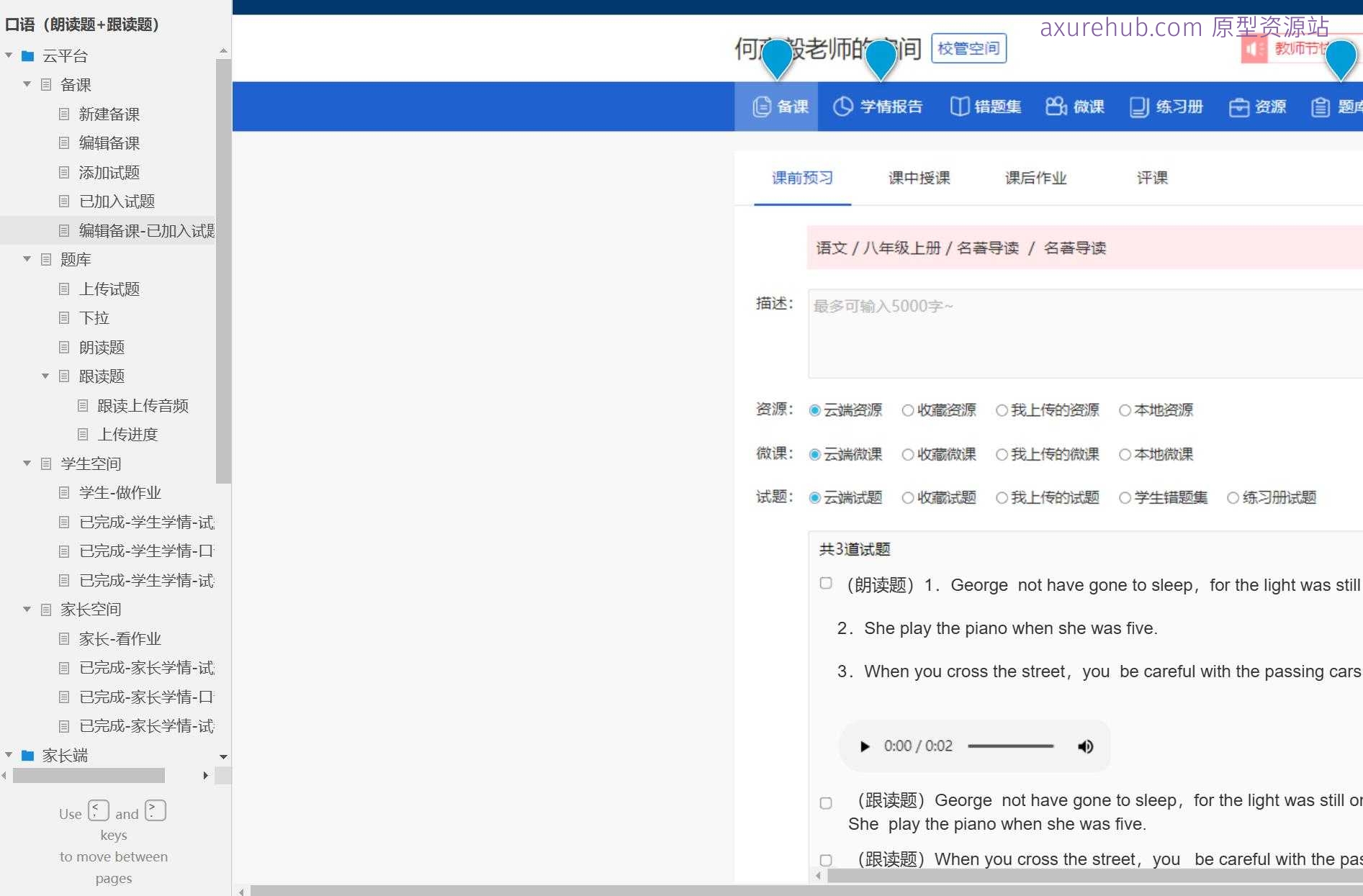The image size is (1363, 896).
Task: Check the first 朗读题 question checkbox
Action: click(x=825, y=584)
